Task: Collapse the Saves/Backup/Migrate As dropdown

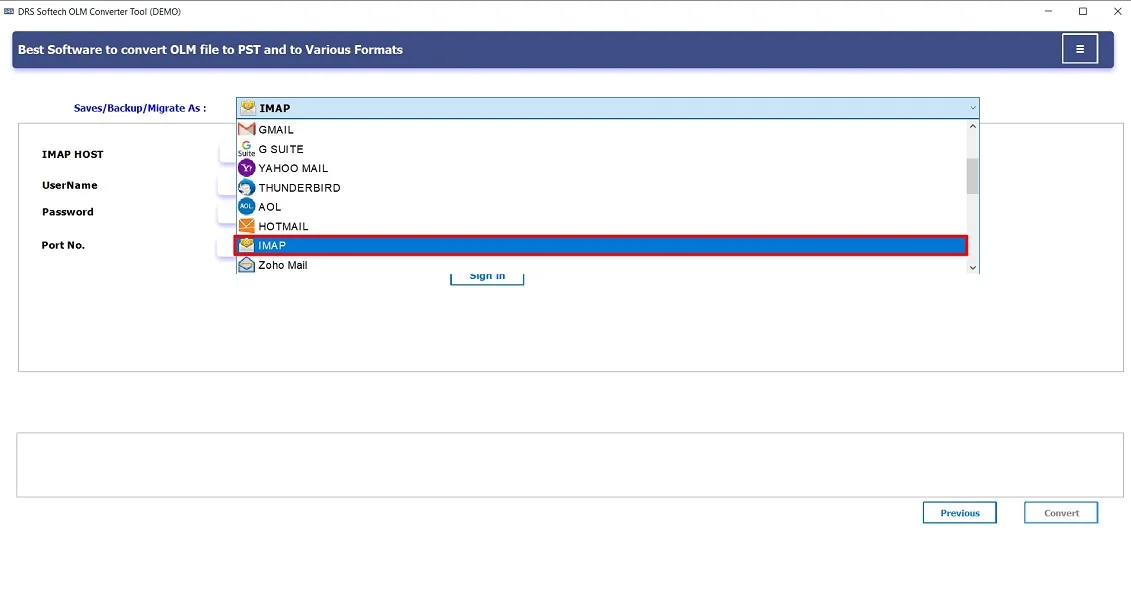Action: [972, 107]
